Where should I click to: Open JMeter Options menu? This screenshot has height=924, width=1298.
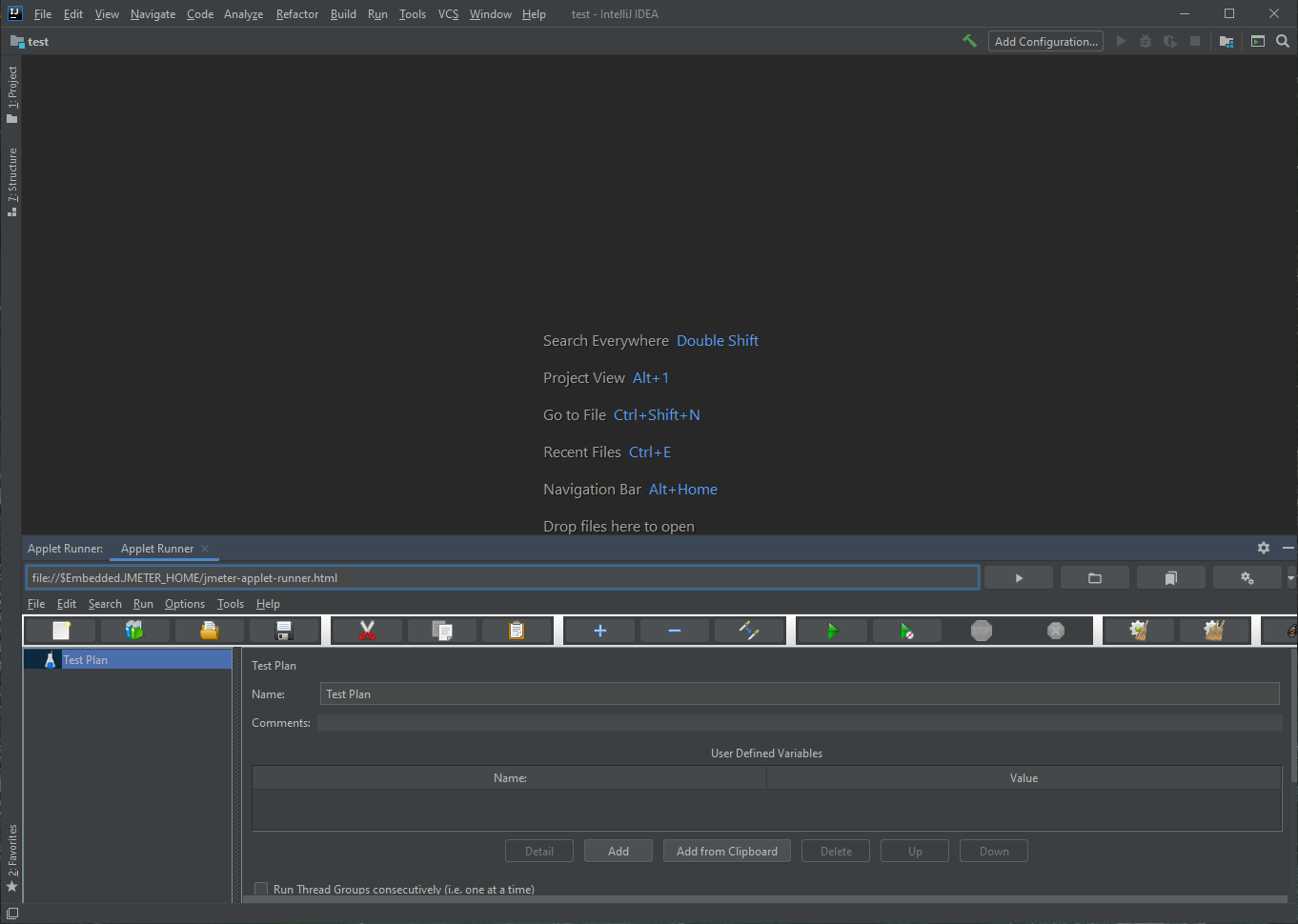tap(185, 604)
